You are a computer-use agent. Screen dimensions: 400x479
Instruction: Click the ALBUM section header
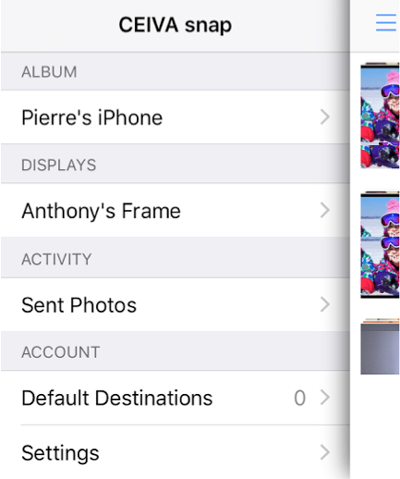pos(49,72)
